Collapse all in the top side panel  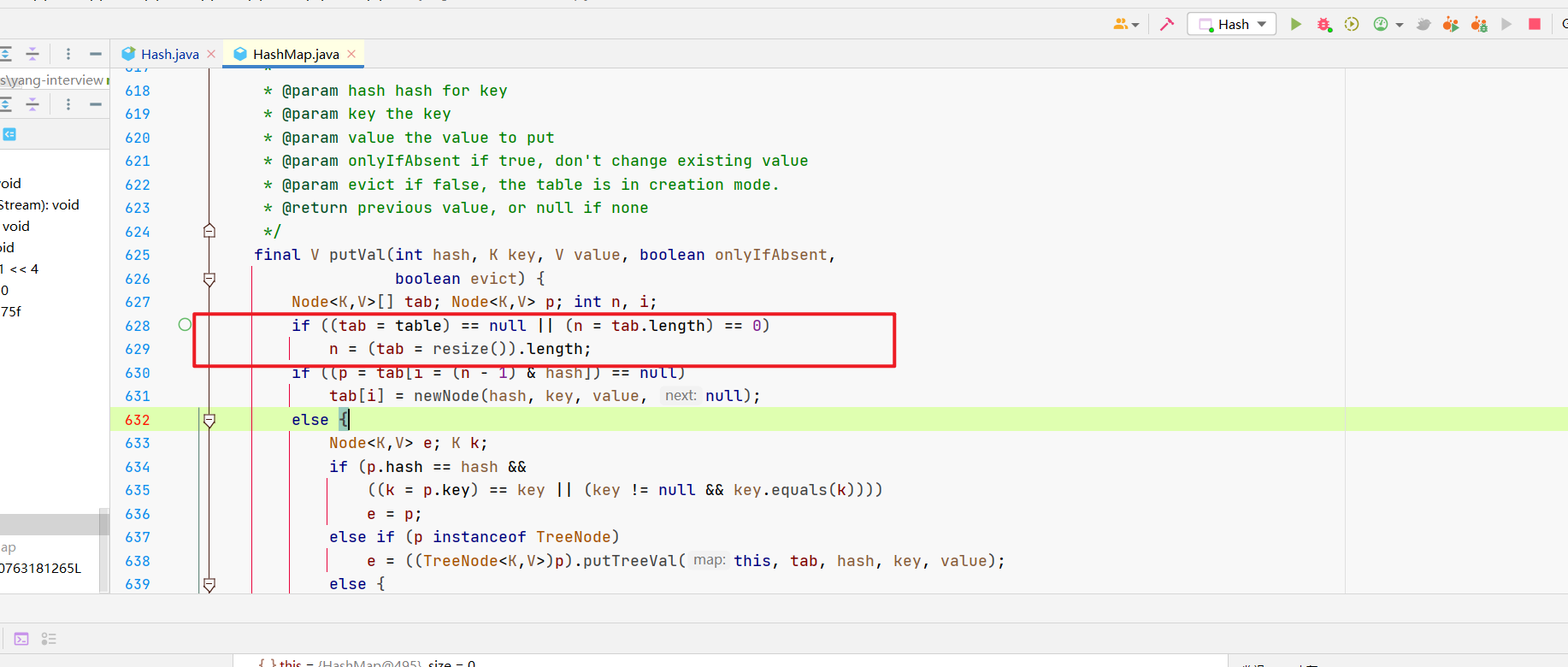pos(32,54)
